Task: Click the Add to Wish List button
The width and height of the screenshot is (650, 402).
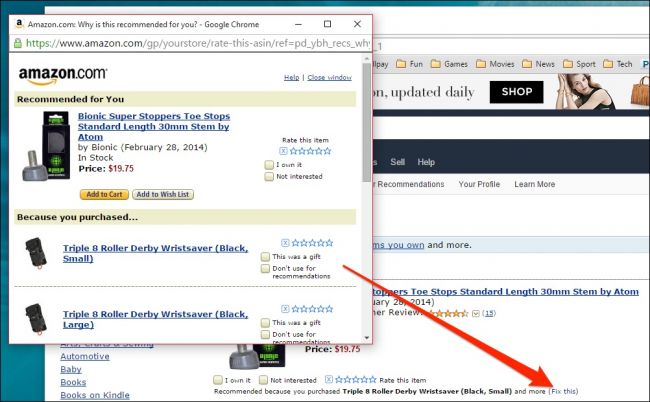Action: tap(163, 194)
